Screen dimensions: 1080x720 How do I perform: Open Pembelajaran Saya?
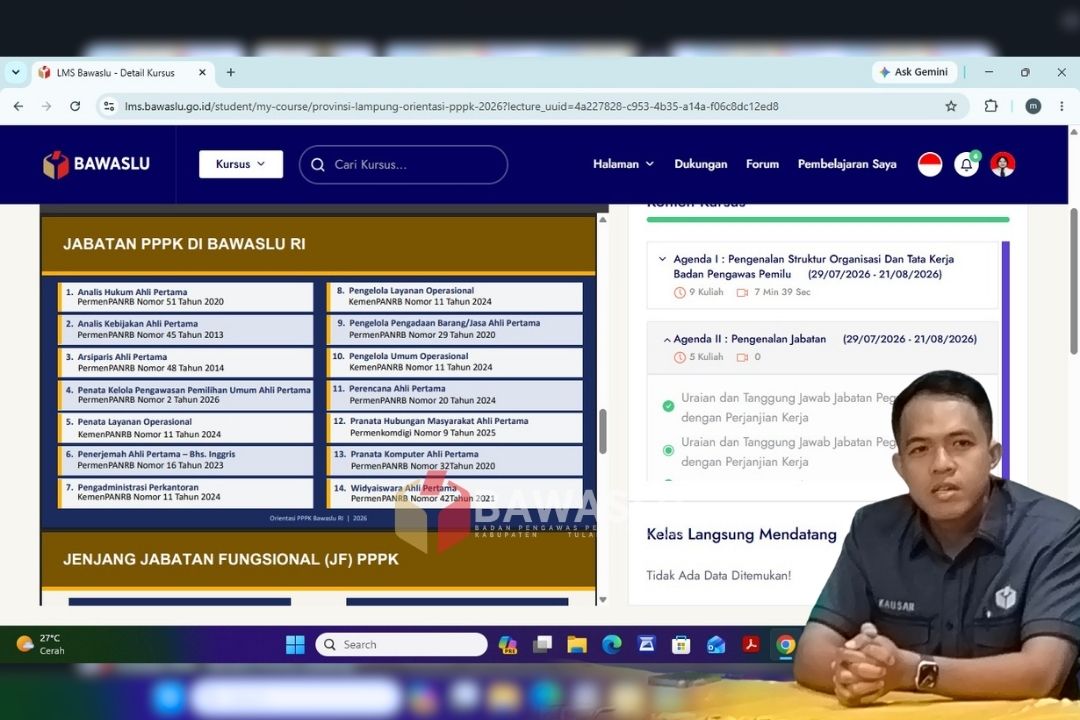coord(847,164)
